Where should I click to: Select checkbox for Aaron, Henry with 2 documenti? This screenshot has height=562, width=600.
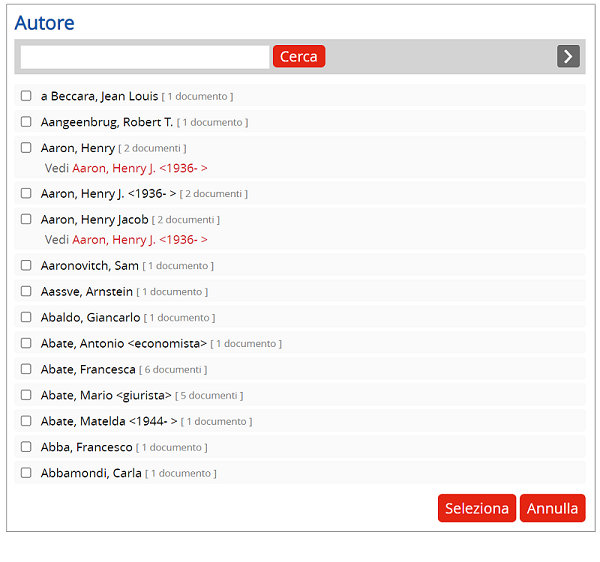tap(26, 148)
